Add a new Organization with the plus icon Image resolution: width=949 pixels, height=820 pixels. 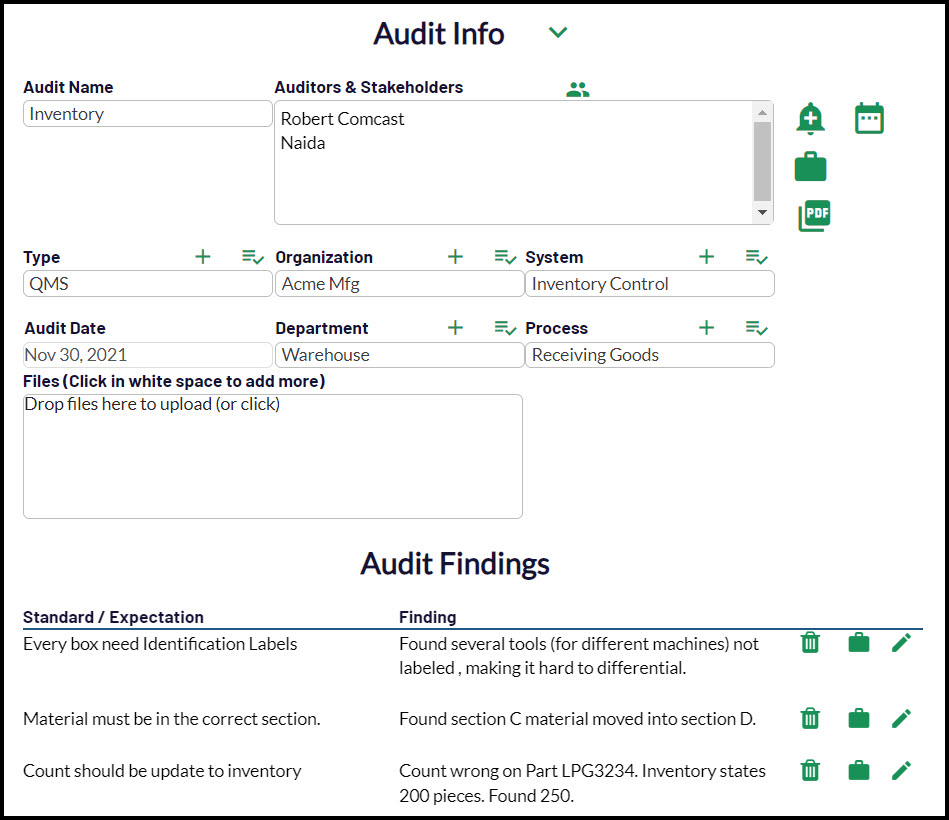455,257
